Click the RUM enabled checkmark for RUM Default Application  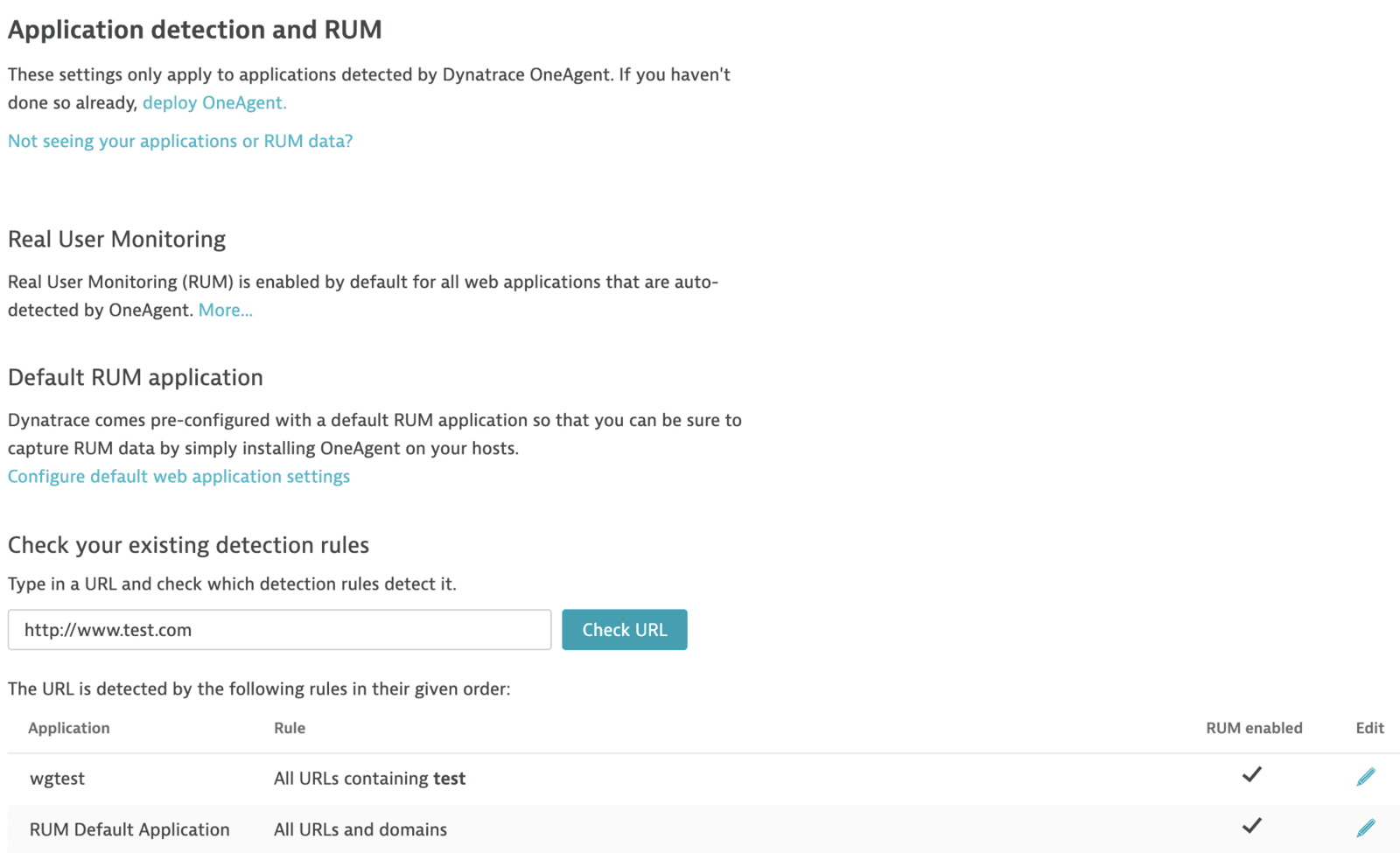coord(1253,826)
